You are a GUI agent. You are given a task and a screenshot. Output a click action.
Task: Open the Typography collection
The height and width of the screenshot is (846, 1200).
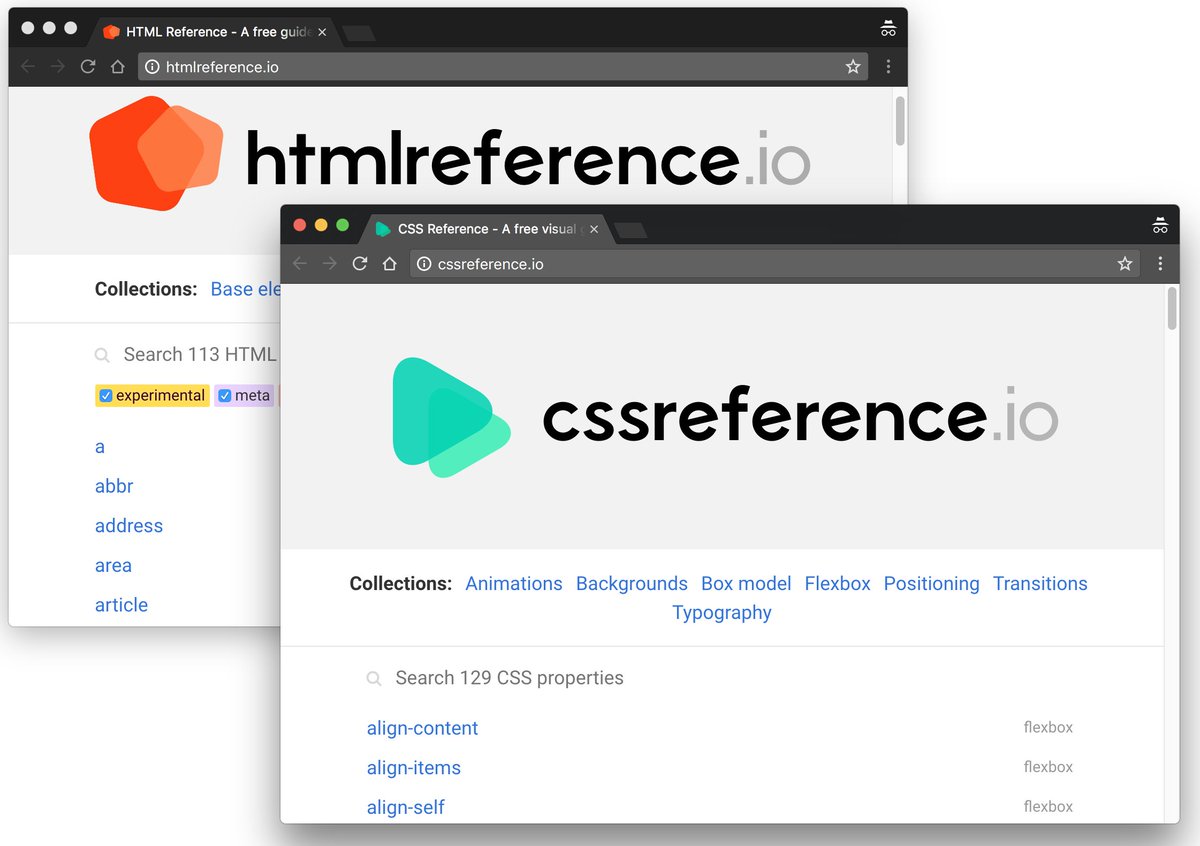point(722,613)
